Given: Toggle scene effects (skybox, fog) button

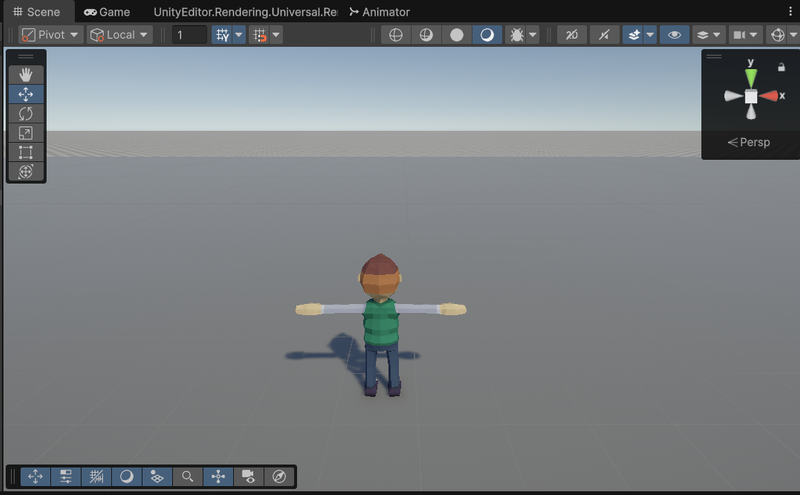Looking at the screenshot, I should 634,35.
